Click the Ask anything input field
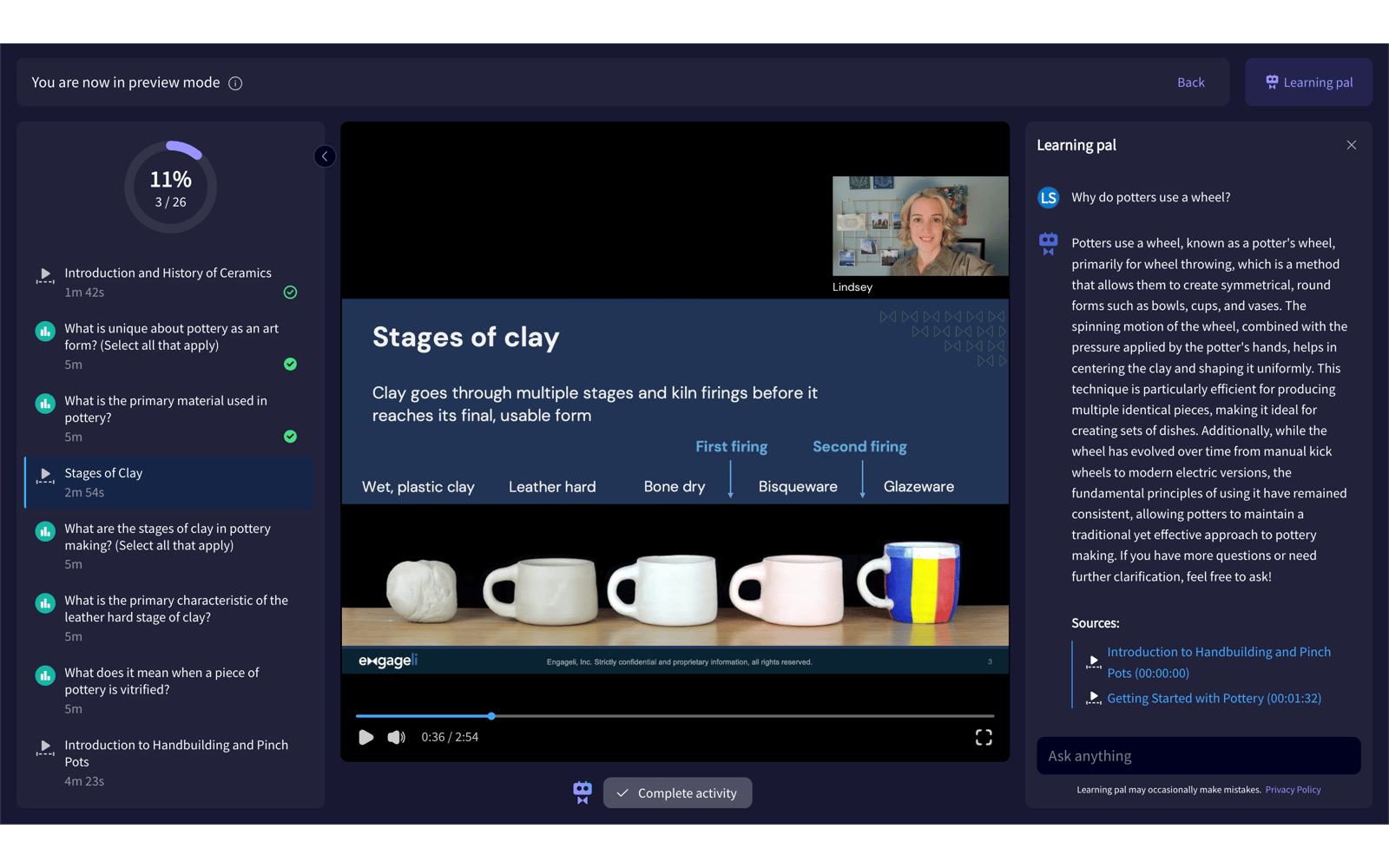Screen dimensions: 1389x868 coord(1198,755)
